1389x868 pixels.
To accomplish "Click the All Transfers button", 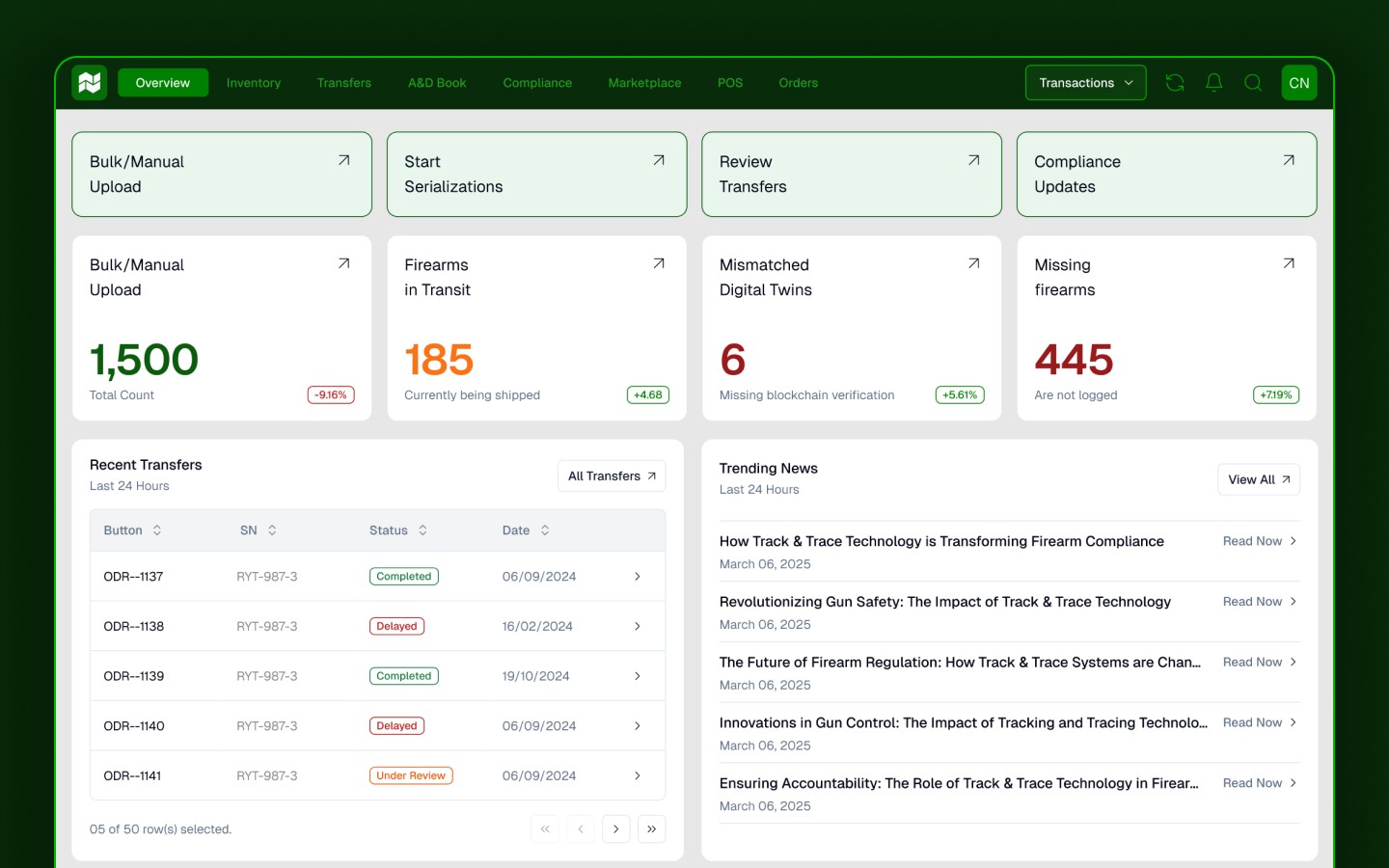I will [612, 476].
